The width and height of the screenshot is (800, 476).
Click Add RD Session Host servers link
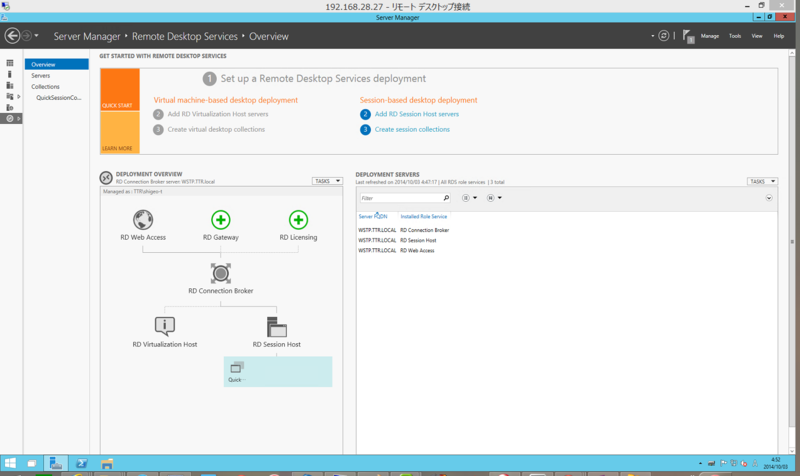click(417, 114)
